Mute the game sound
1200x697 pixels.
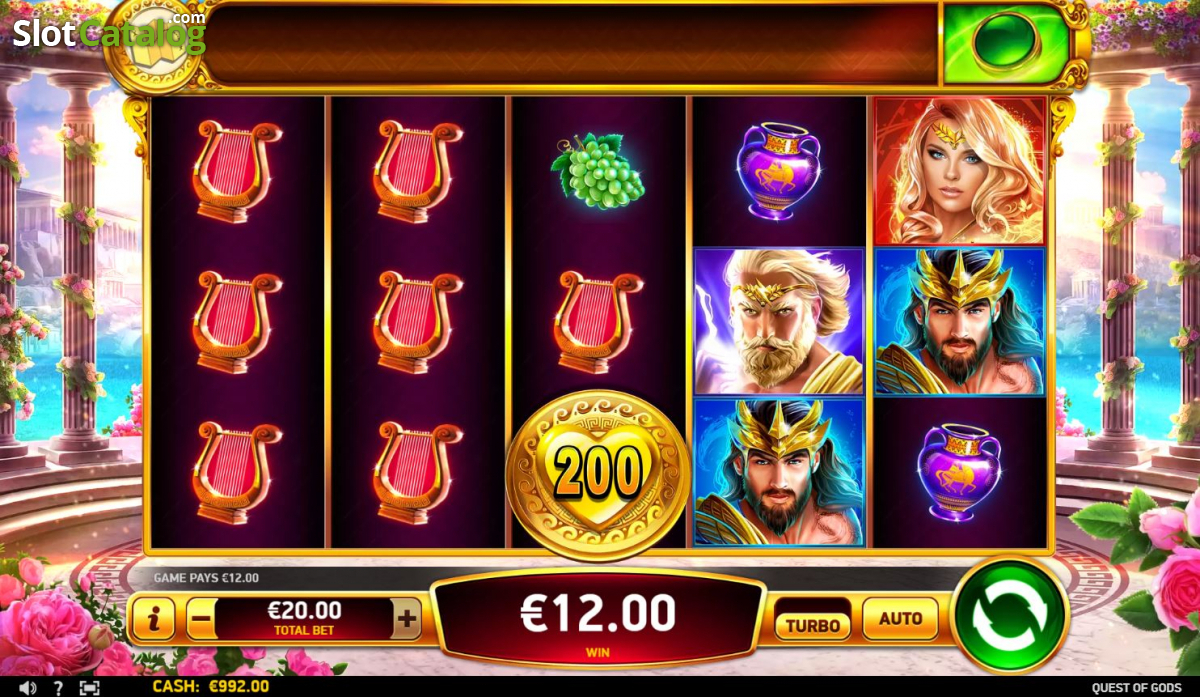click(x=27, y=687)
